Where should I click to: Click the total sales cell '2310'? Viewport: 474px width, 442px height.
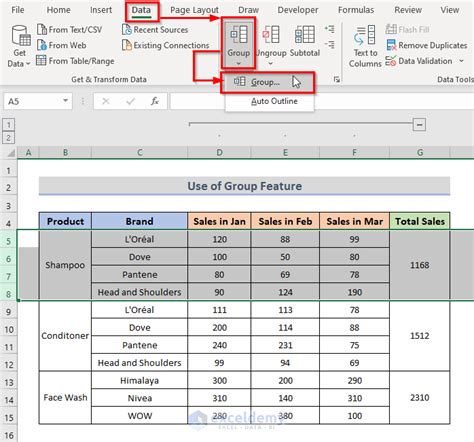click(420, 398)
